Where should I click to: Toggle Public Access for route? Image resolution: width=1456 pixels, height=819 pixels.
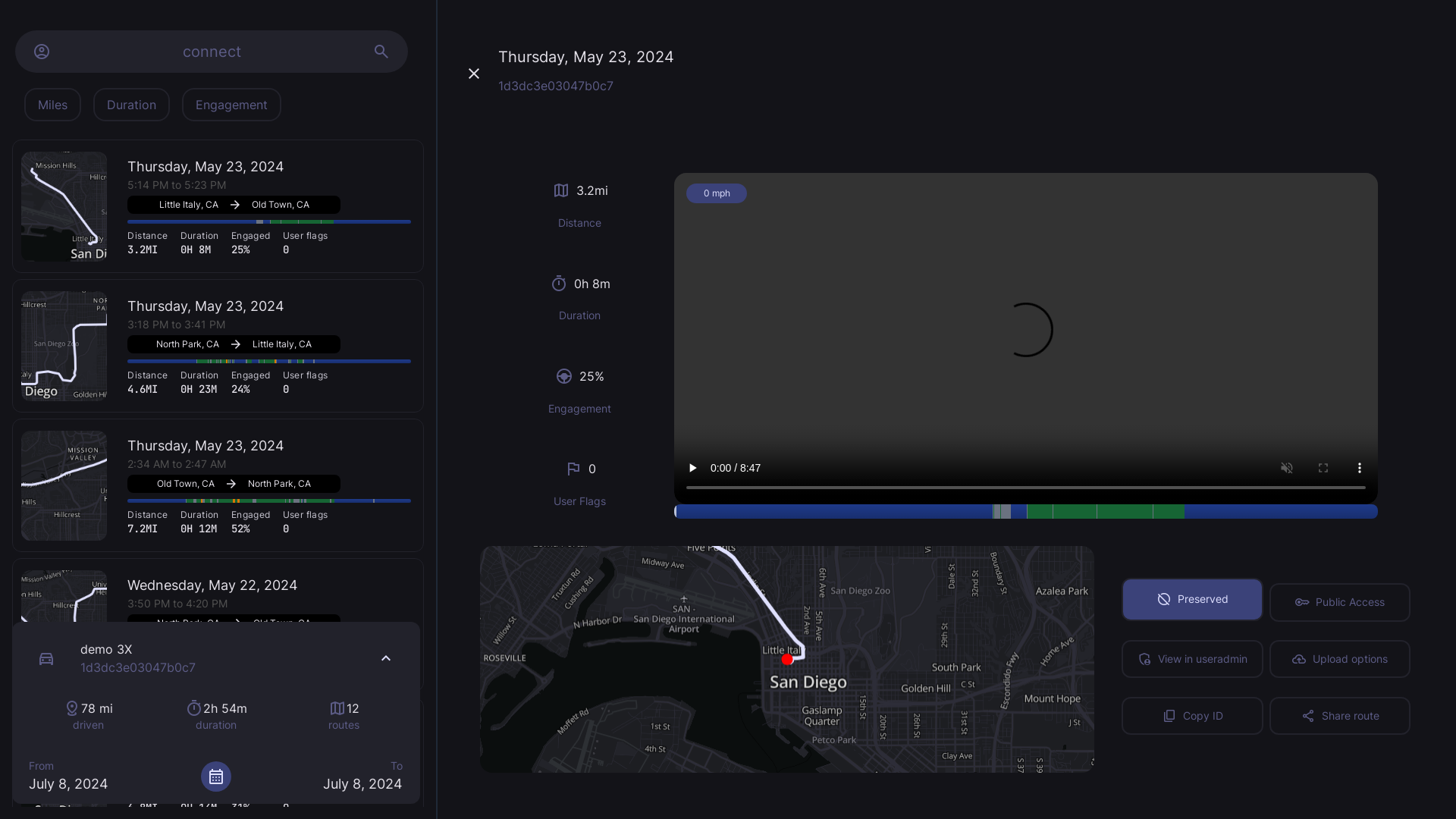coord(1339,602)
